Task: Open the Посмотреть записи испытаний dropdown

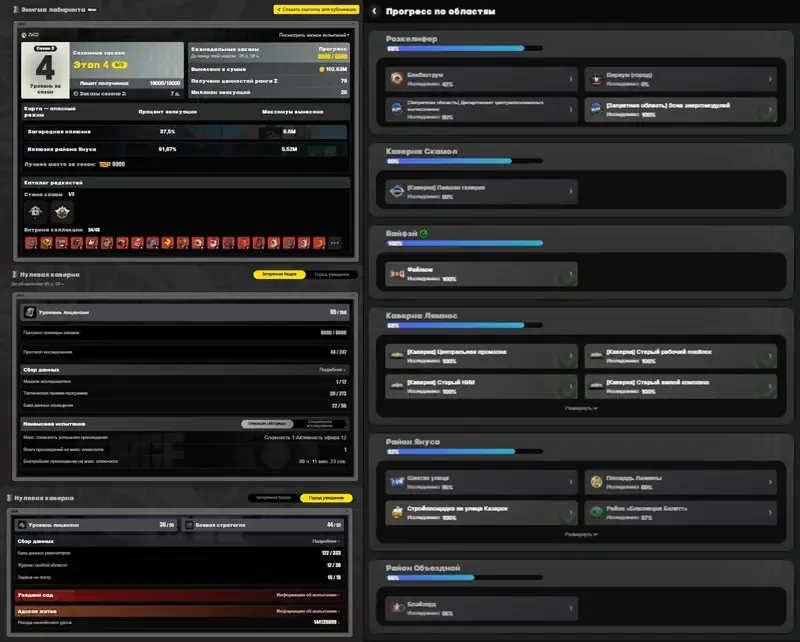Action: point(314,35)
